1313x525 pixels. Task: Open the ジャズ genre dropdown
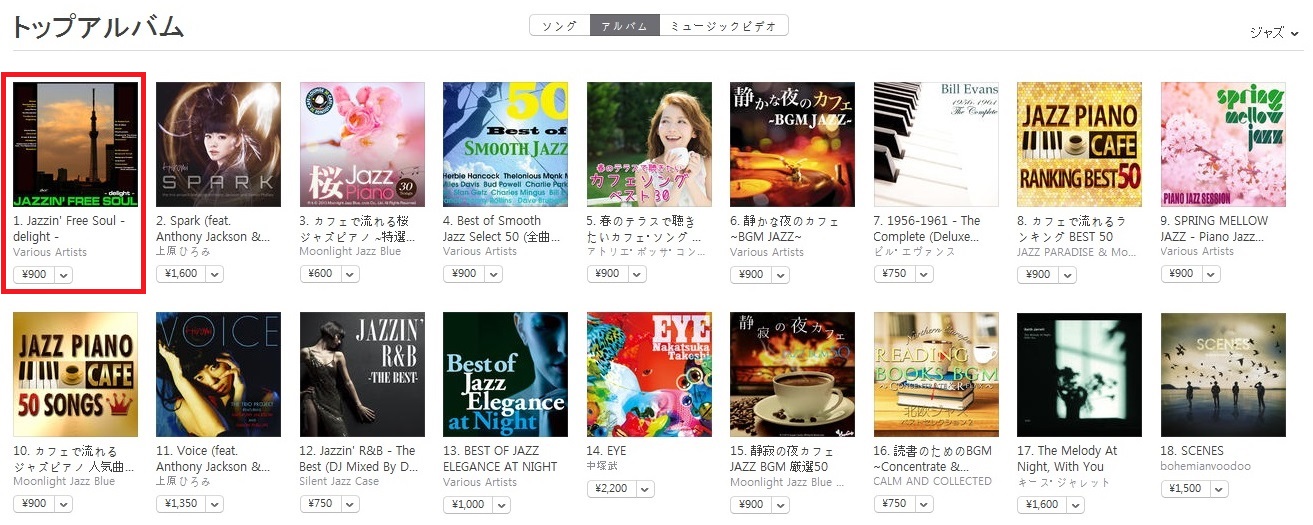[x=1275, y=33]
